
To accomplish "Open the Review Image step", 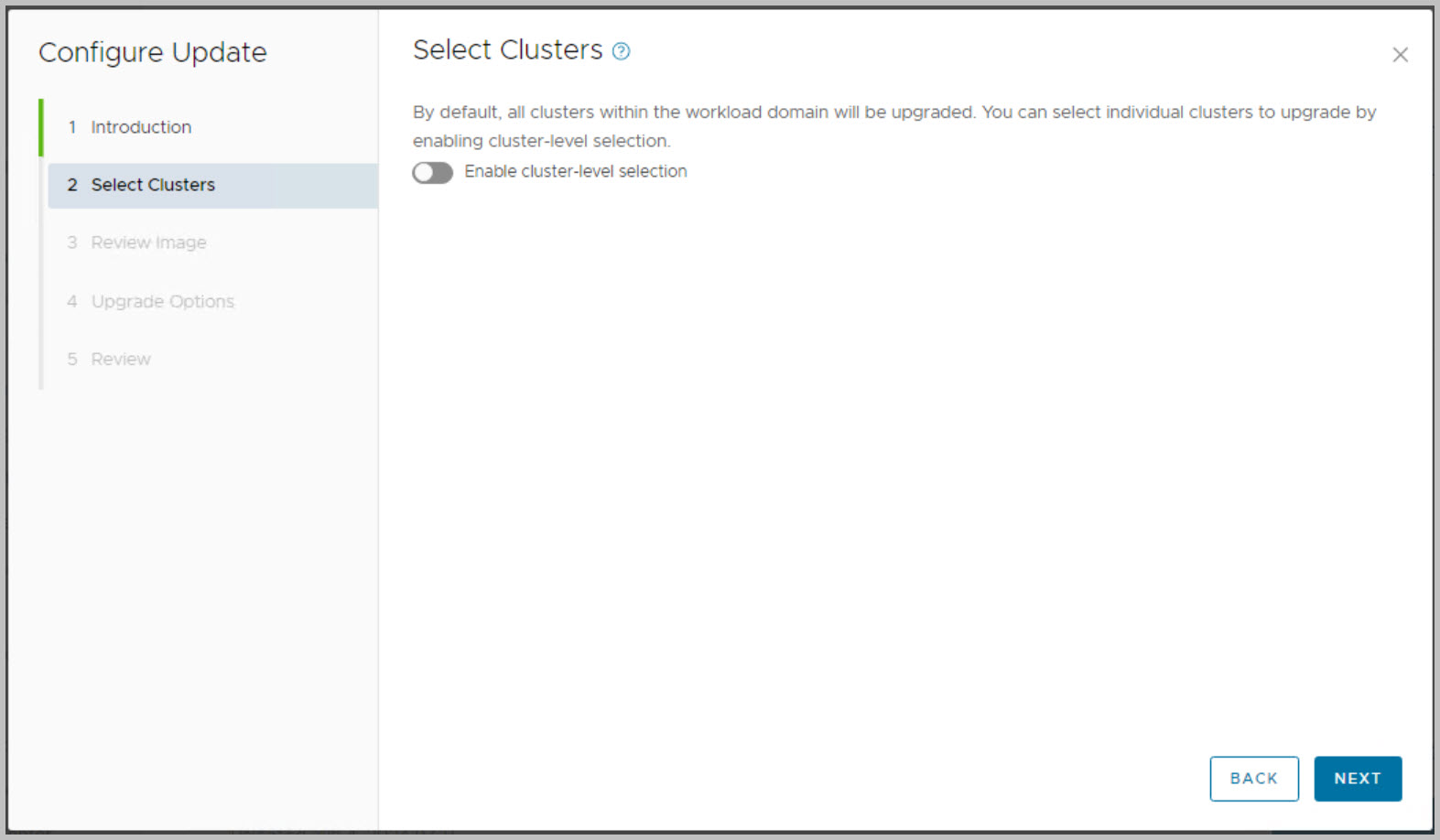I will (148, 242).
